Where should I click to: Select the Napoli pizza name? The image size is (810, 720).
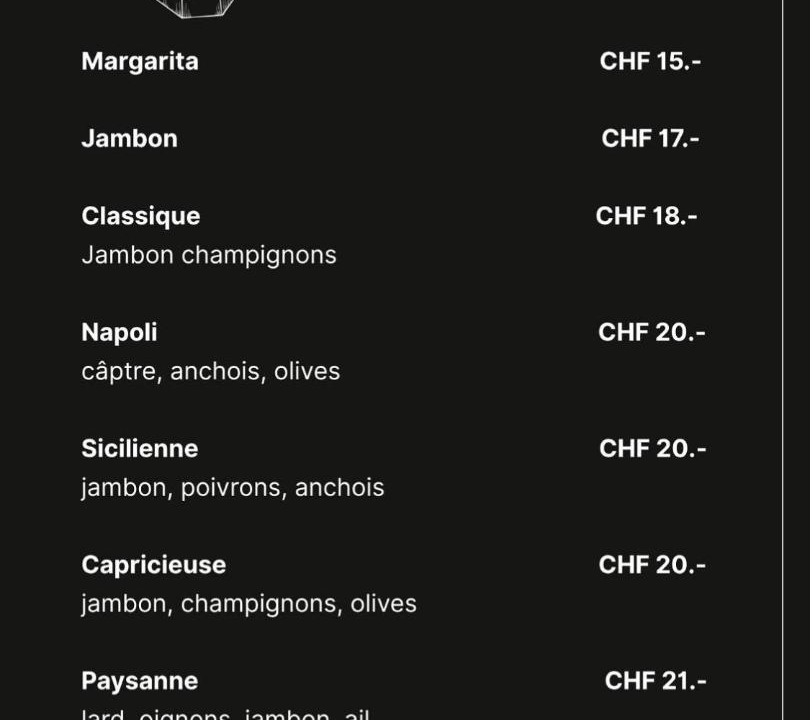click(119, 333)
